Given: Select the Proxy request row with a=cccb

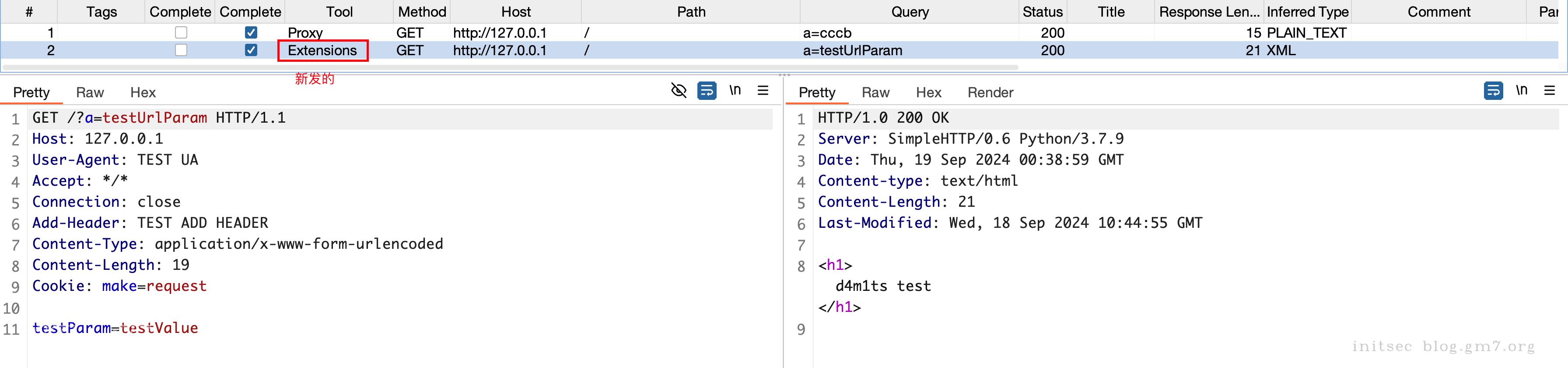Looking at the screenshot, I should coord(609,32).
